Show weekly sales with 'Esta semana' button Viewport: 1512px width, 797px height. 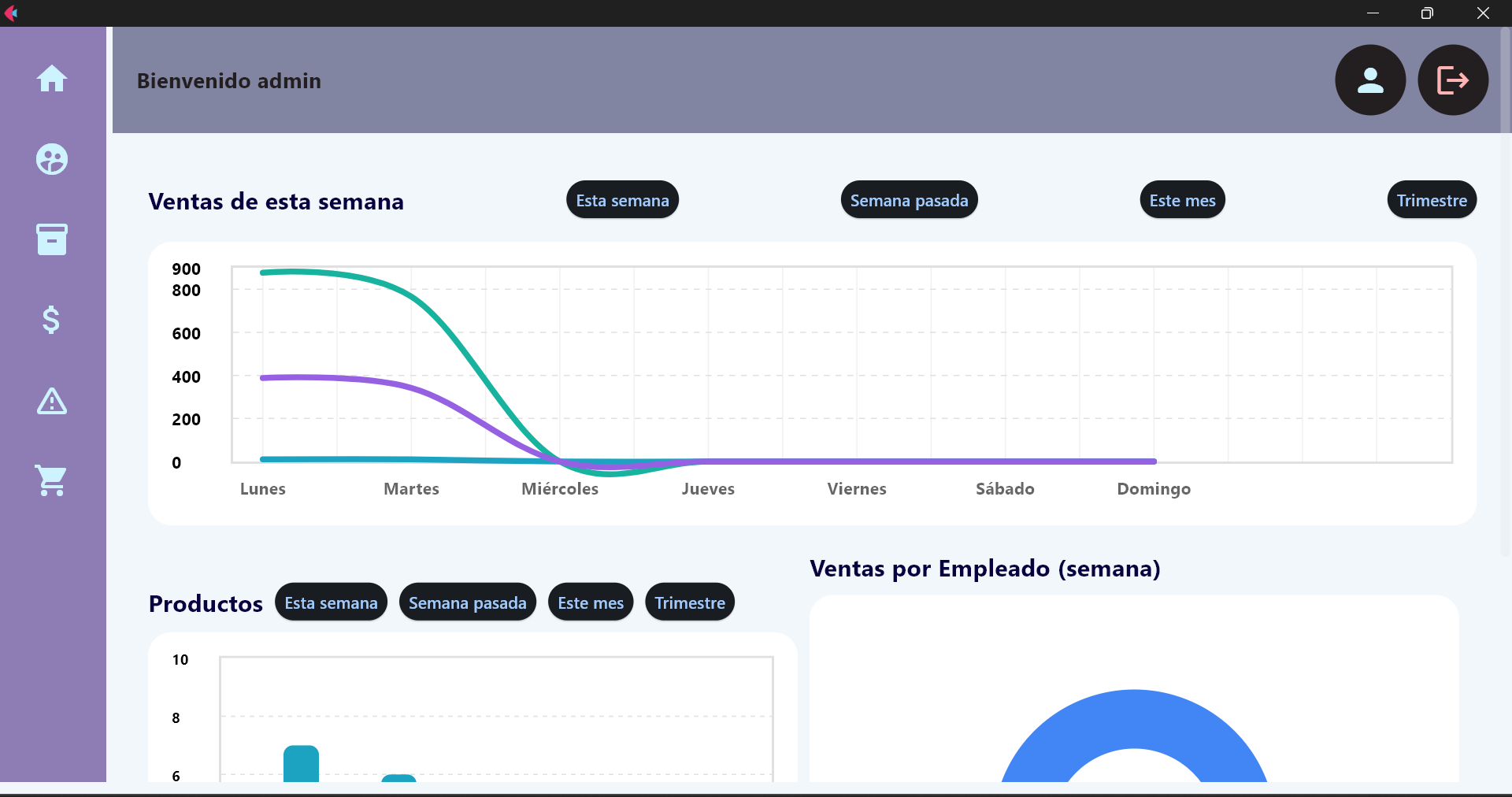(x=622, y=200)
